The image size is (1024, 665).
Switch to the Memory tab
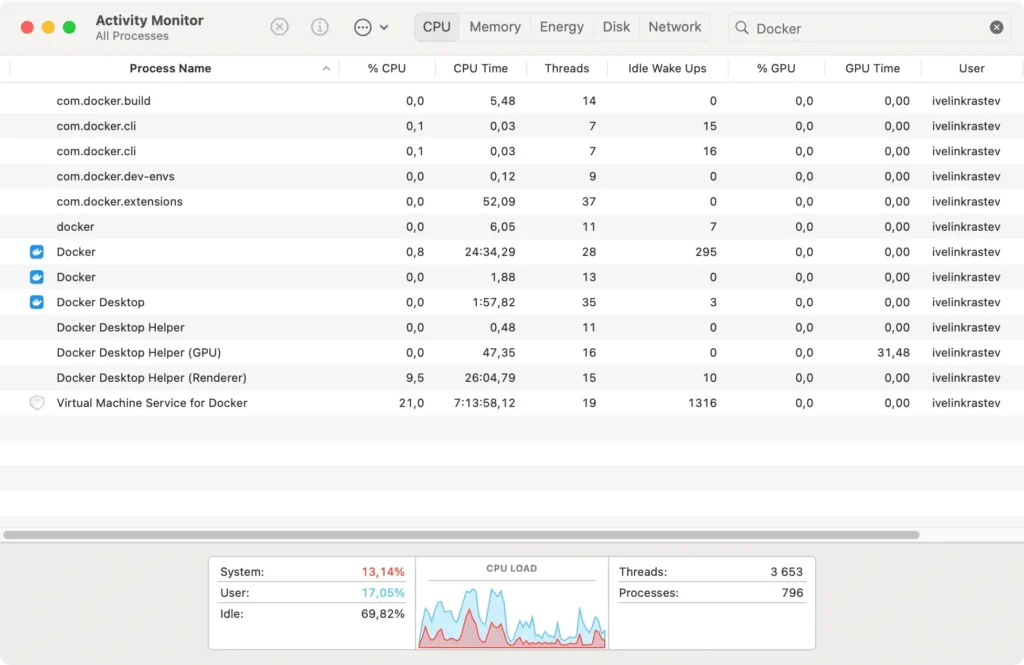495,27
